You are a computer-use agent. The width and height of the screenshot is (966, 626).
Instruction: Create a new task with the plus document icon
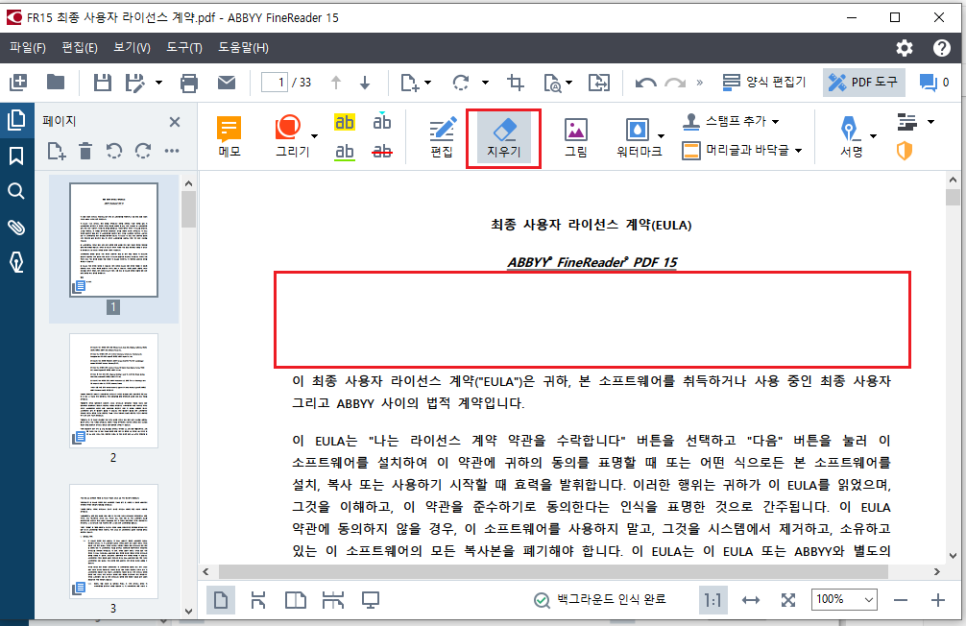pos(18,82)
